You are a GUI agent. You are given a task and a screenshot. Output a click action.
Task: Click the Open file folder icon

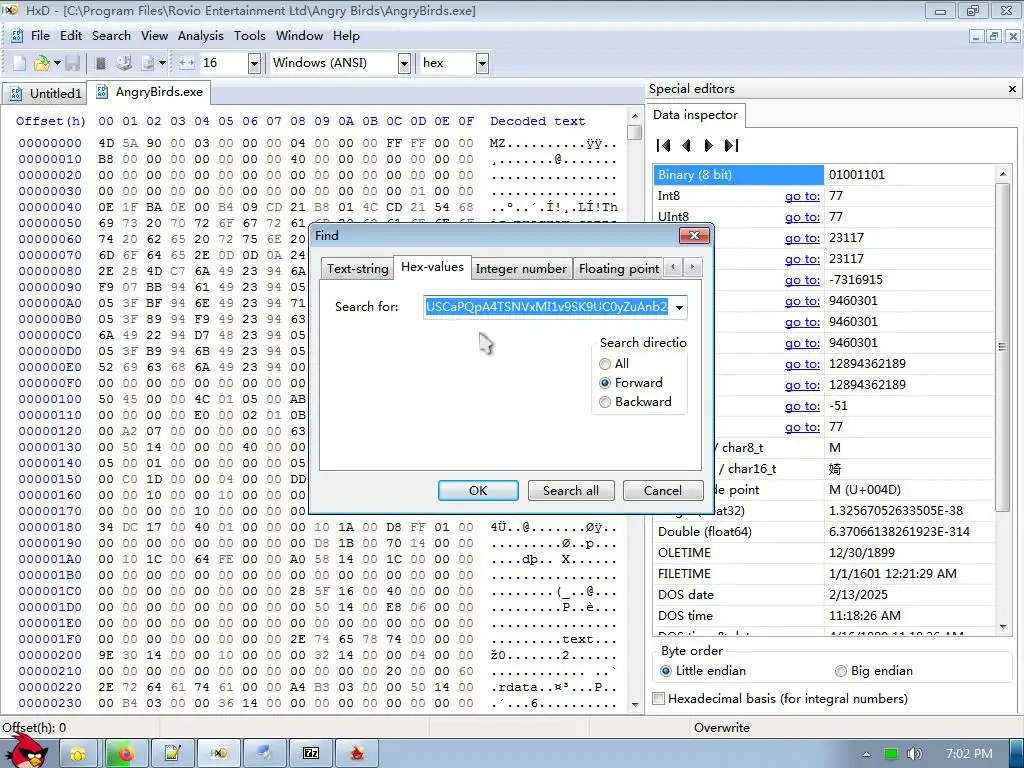(x=42, y=63)
